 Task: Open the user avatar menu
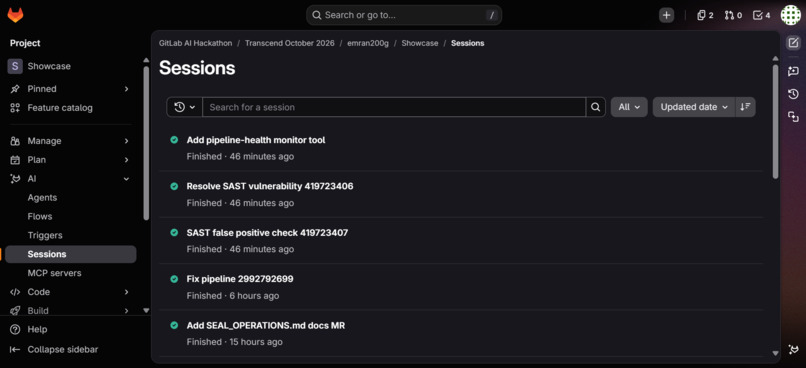[x=791, y=15]
